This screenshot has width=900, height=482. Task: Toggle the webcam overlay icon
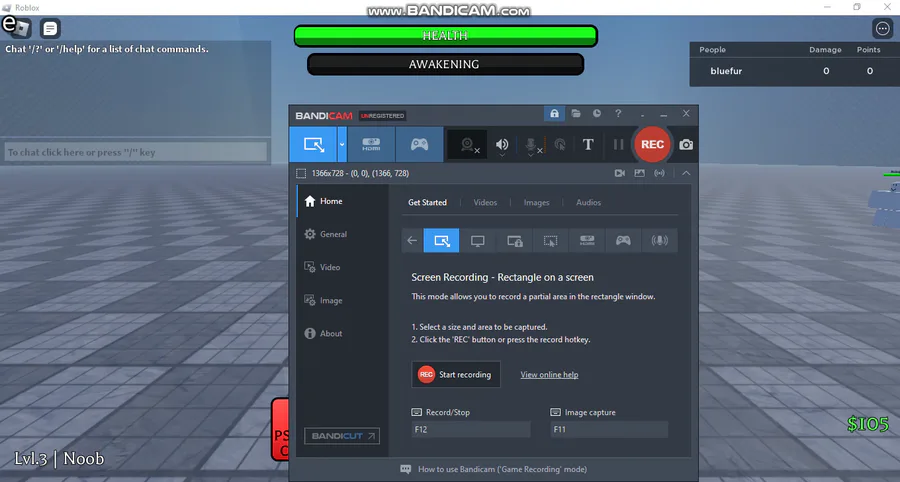[469, 145]
